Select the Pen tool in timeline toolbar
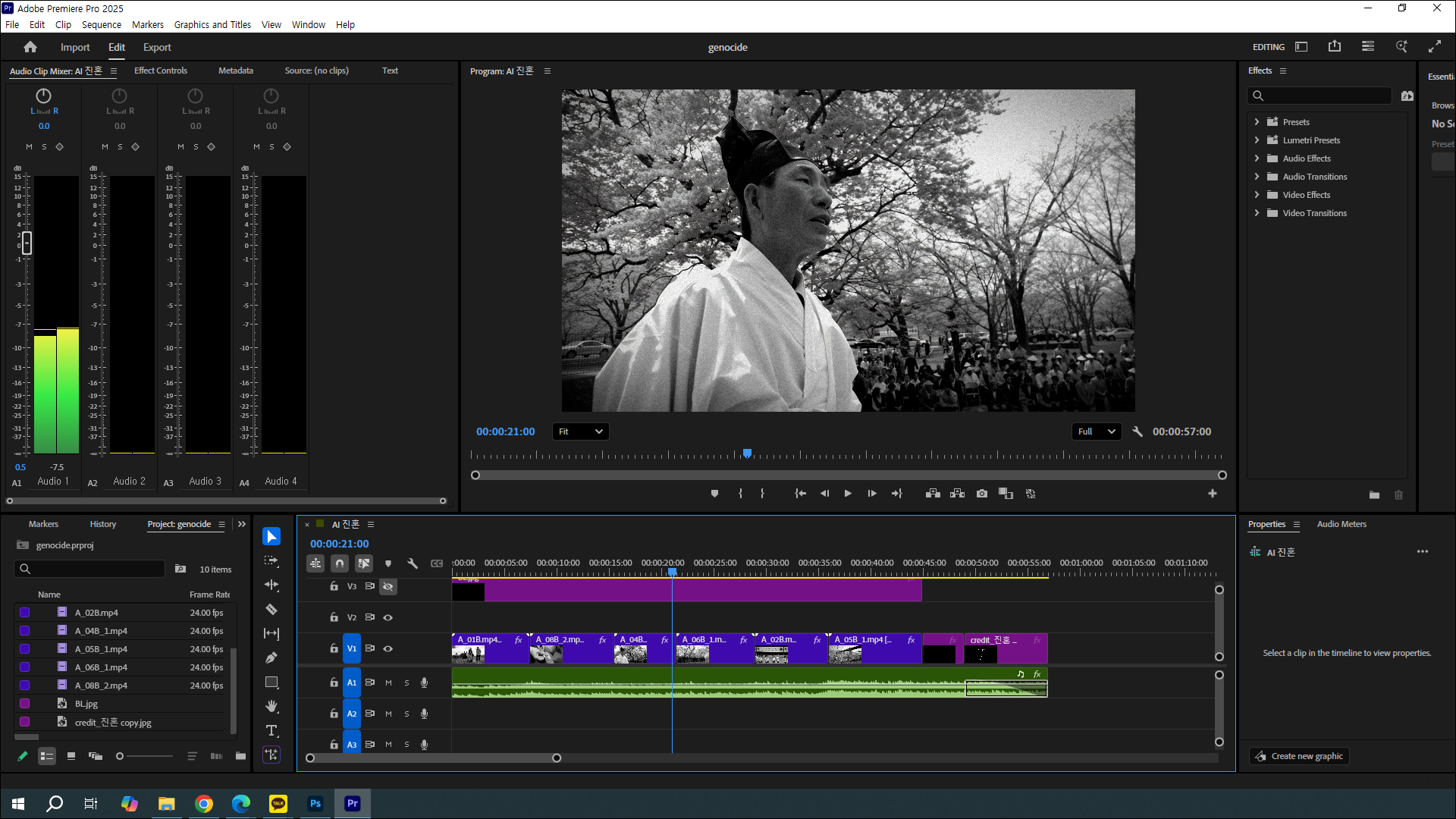 click(271, 658)
